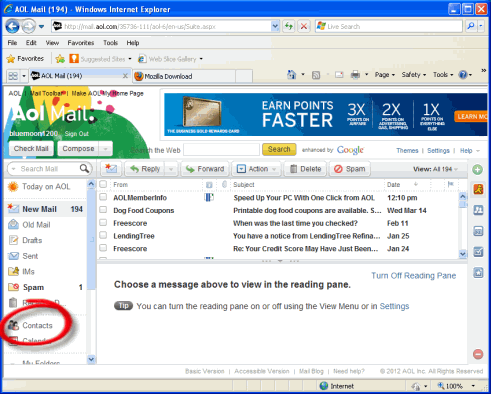
Task: Click the new message envelope icon
Action: [111, 169]
